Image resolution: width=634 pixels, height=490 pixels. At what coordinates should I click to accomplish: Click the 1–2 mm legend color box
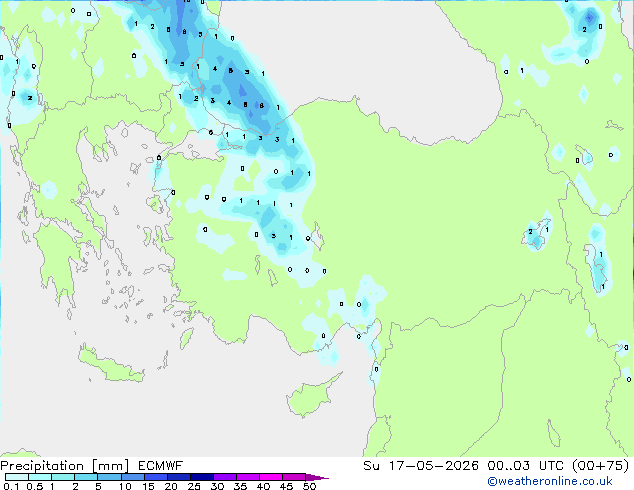tap(63, 477)
